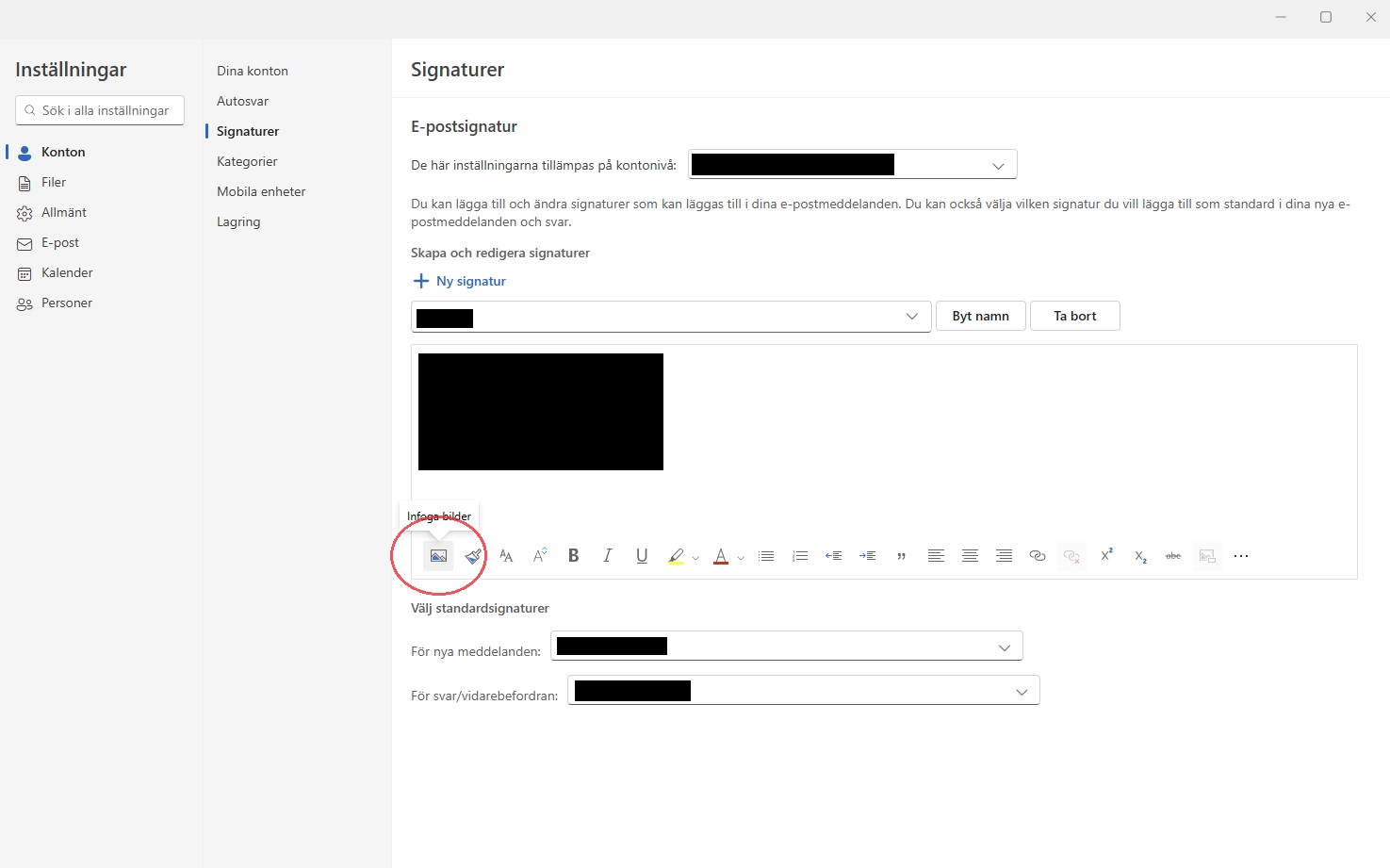The image size is (1390, 868).
Task: Expand the font color dropdown arrow
Action: (x=741, y=558)
